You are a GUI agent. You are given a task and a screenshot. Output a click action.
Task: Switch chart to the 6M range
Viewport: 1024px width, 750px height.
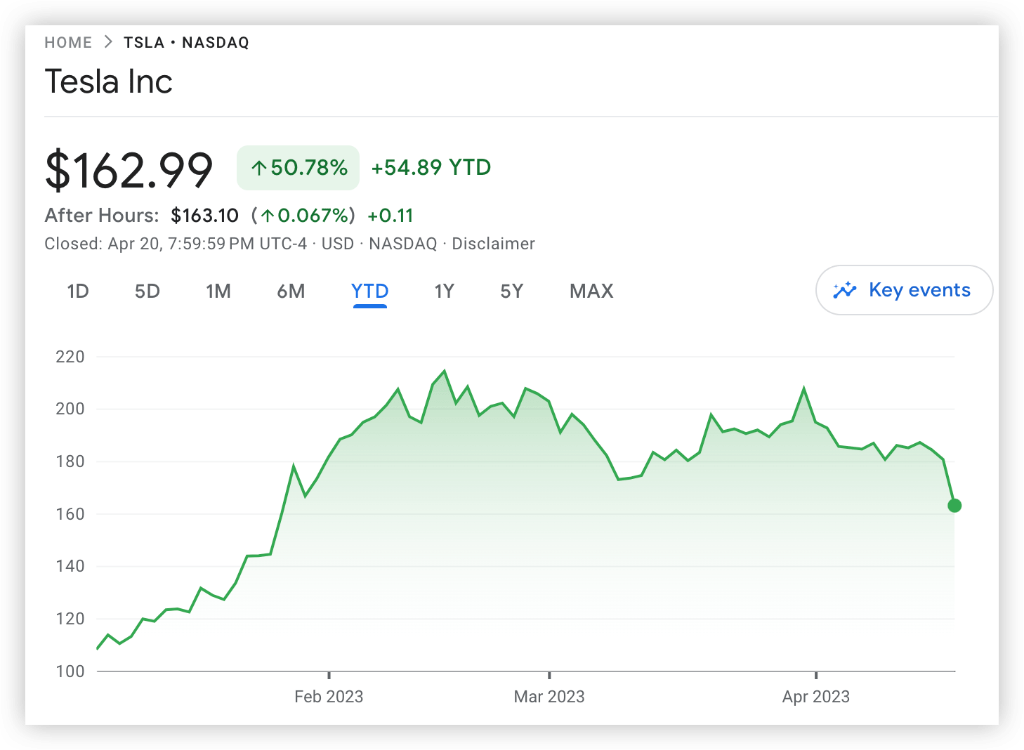(291, 292)
